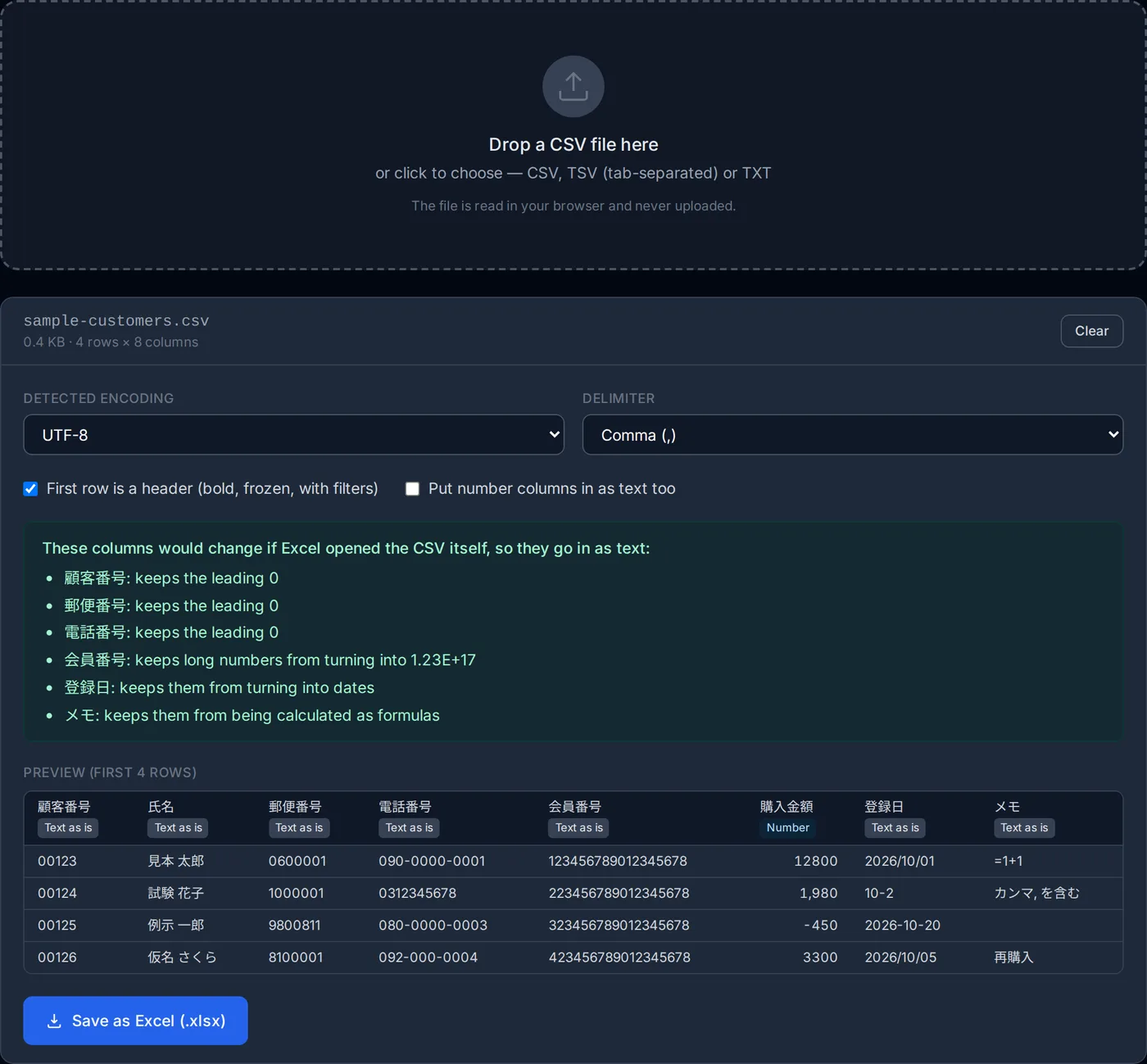This screenshot has width=1147, height=1064.
Task: Click the date cell 10-2
Action: 879,894
